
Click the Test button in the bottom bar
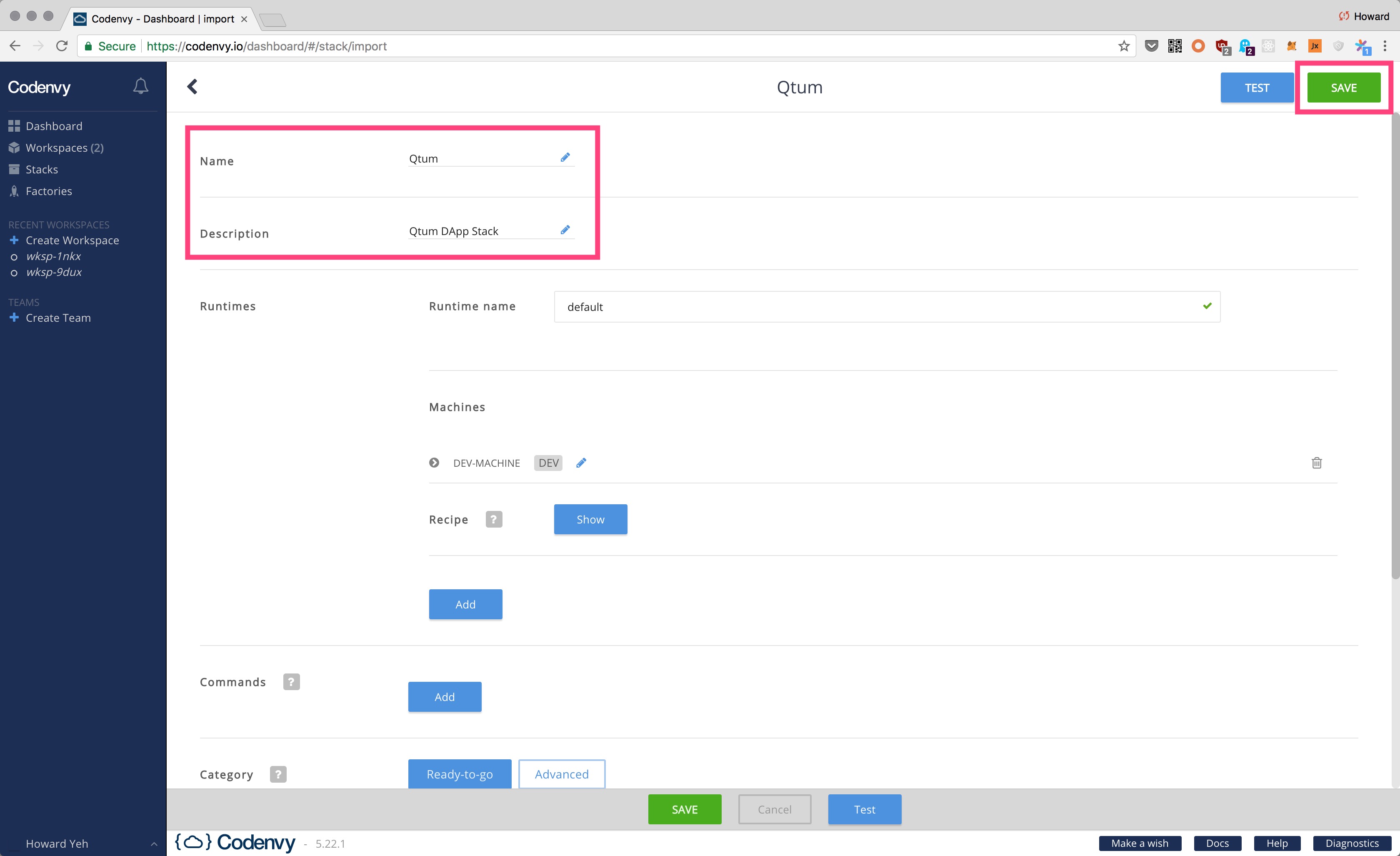[x=865, y=809]
